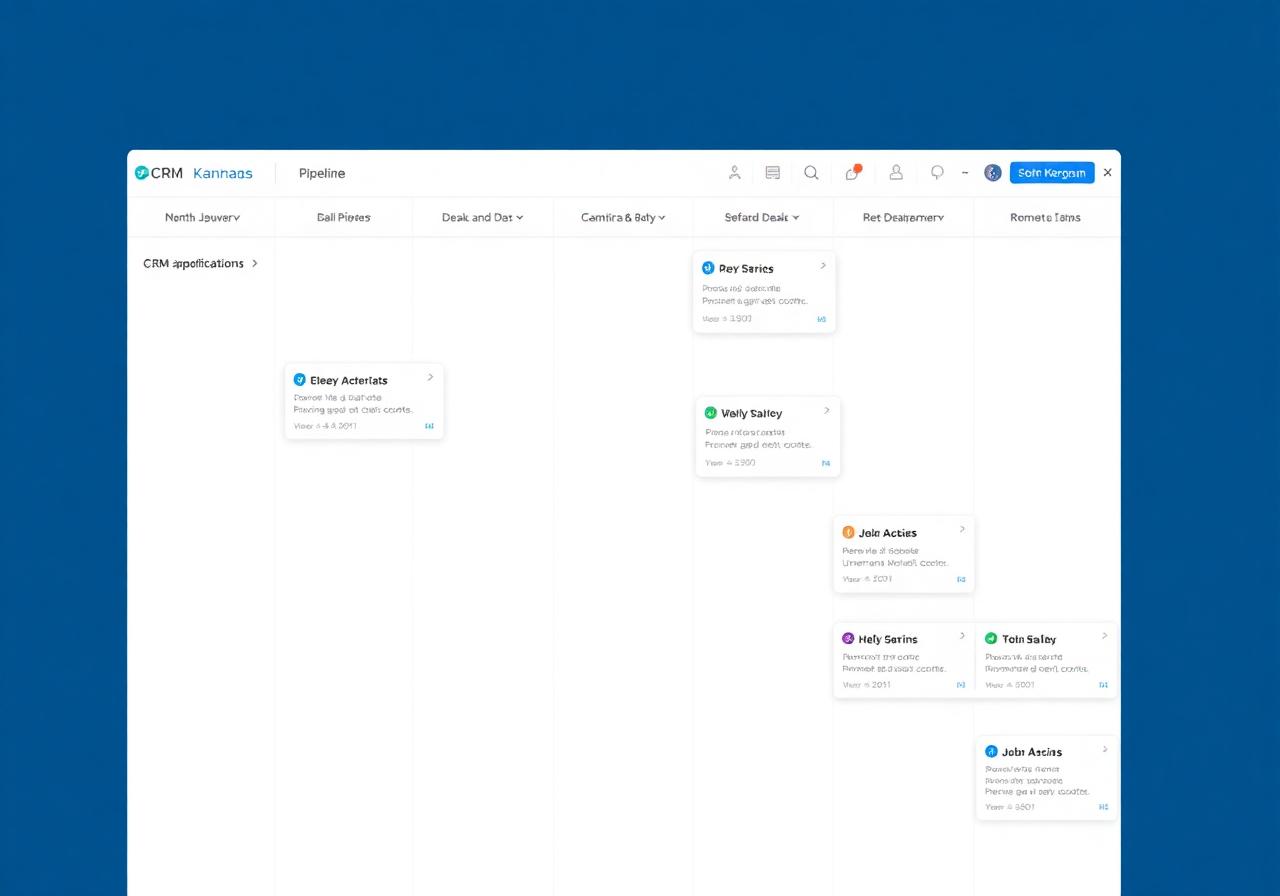Expand the Rey Saries card chevron
The image size is (1280, 896).
[823, 266]
